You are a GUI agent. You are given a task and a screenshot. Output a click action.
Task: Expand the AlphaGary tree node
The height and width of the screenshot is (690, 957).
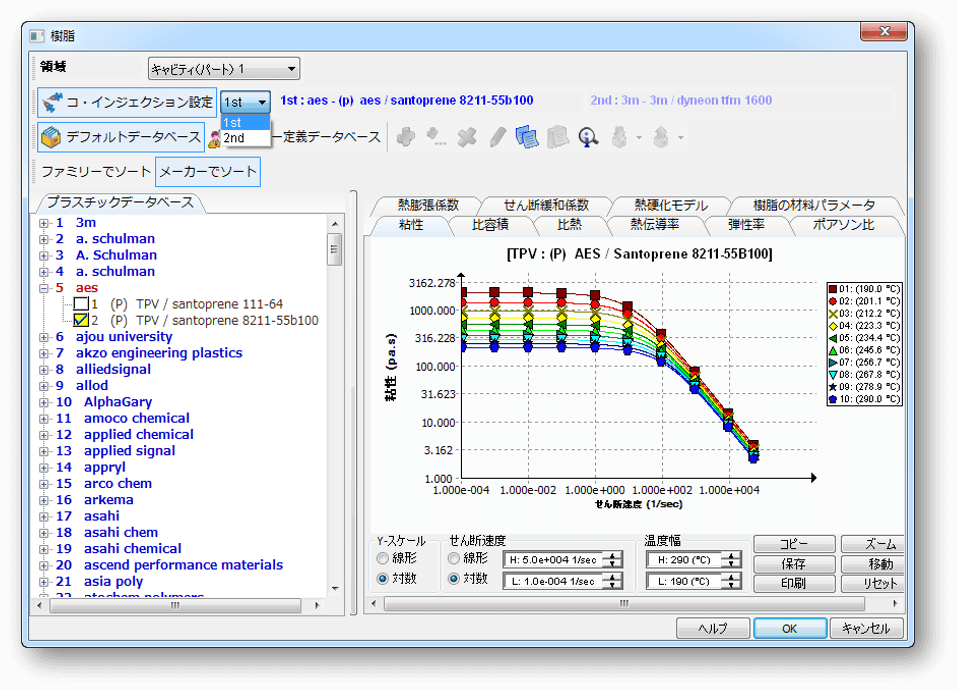[x=43, y=402]
